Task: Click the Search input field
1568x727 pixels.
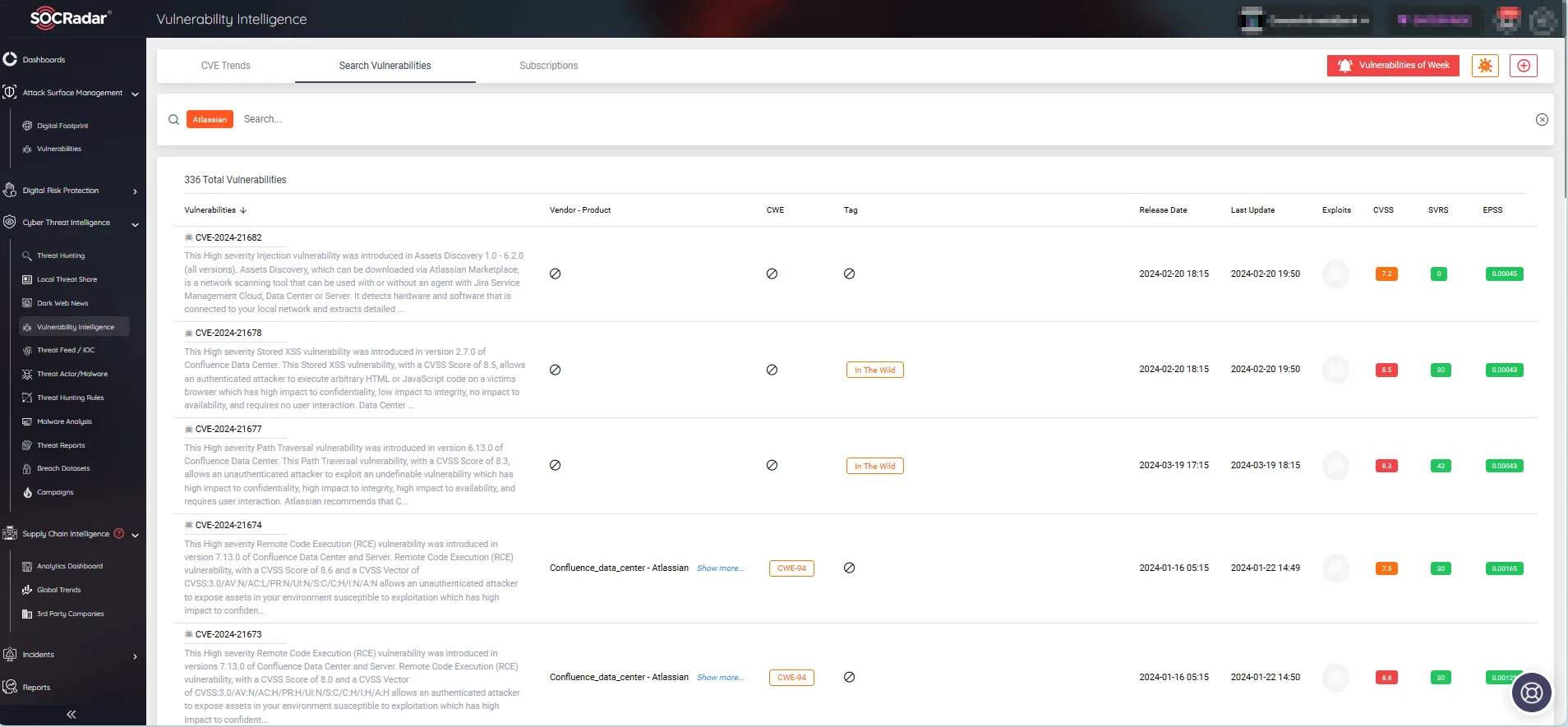Action: pyautogui.click(x=883, y=120)
